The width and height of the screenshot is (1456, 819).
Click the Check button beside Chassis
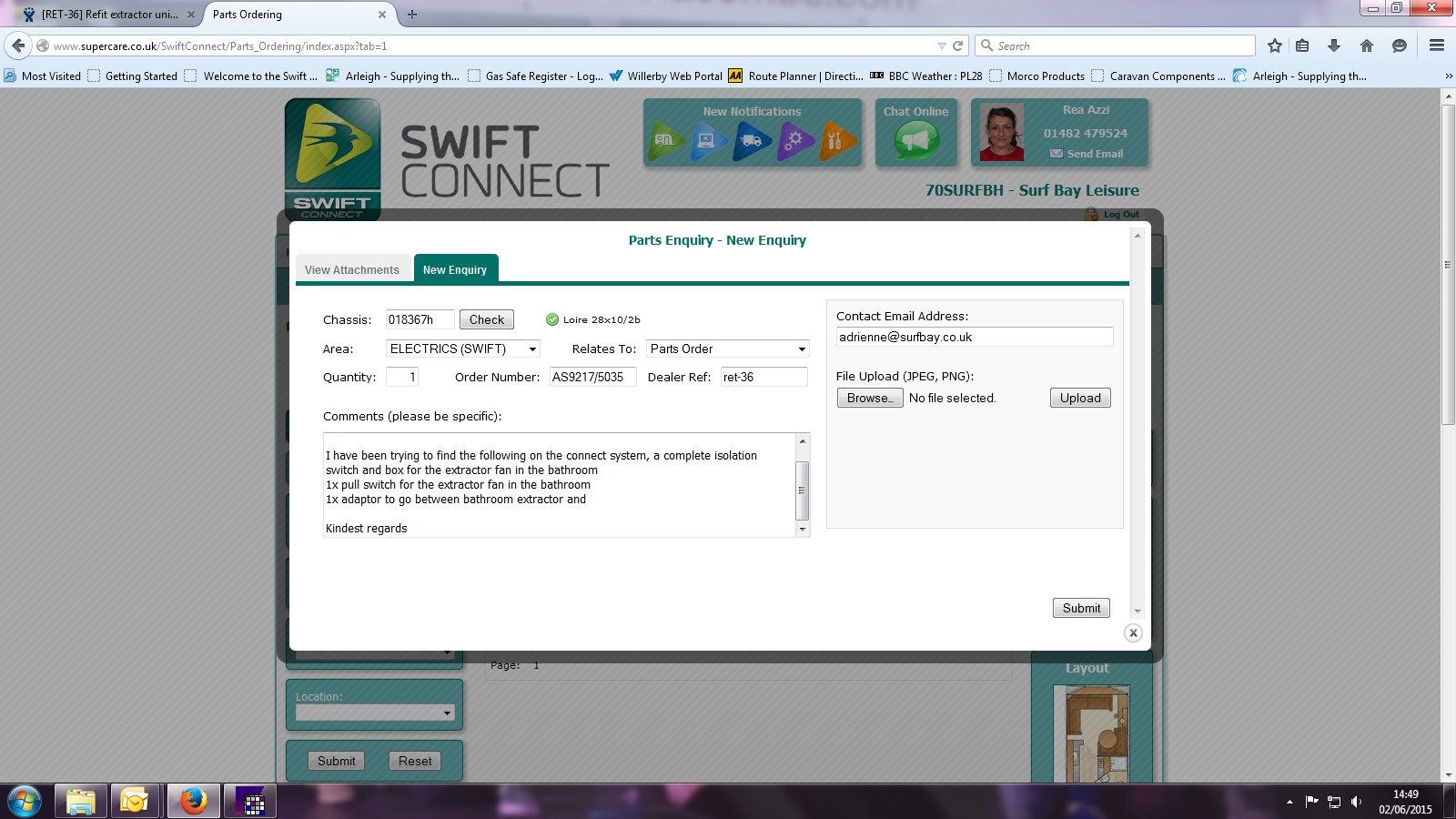point(487,319)
